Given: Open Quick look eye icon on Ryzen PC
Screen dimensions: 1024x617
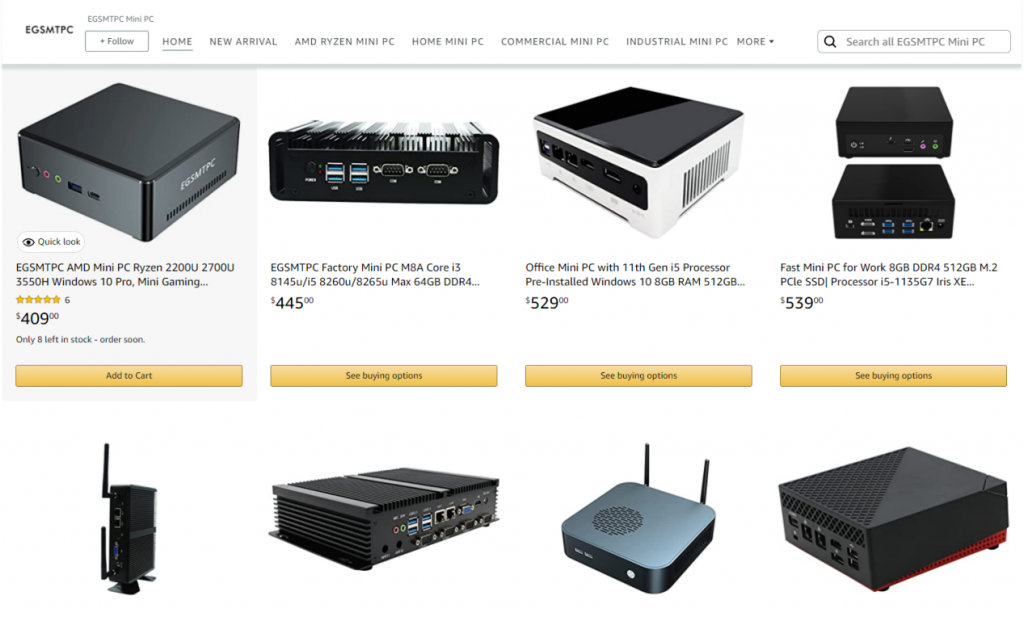Looking at the screenshot, I should coord(29,242).
